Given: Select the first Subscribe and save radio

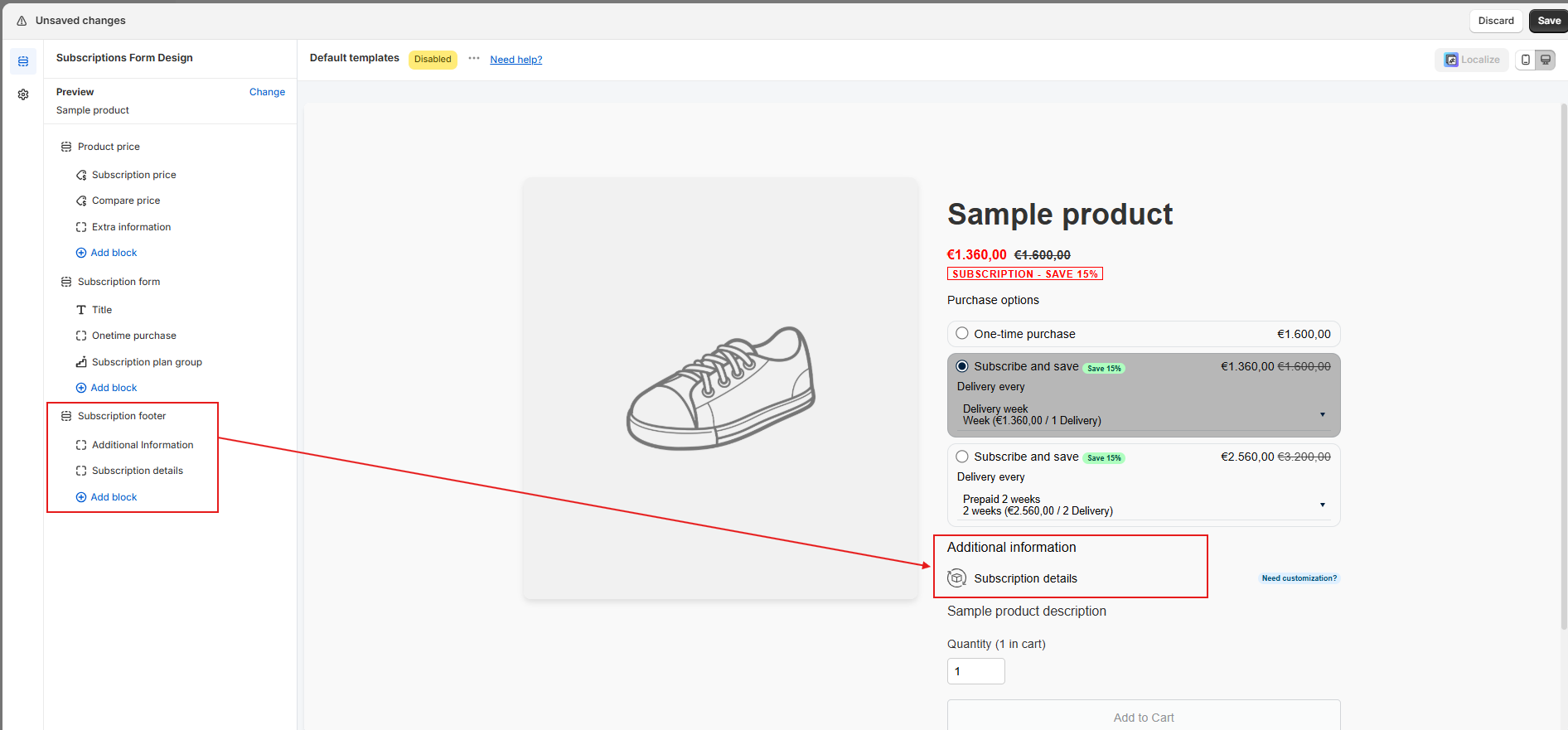Looking at the screenshot, I should pyautogui.click(x=962, y=366).
